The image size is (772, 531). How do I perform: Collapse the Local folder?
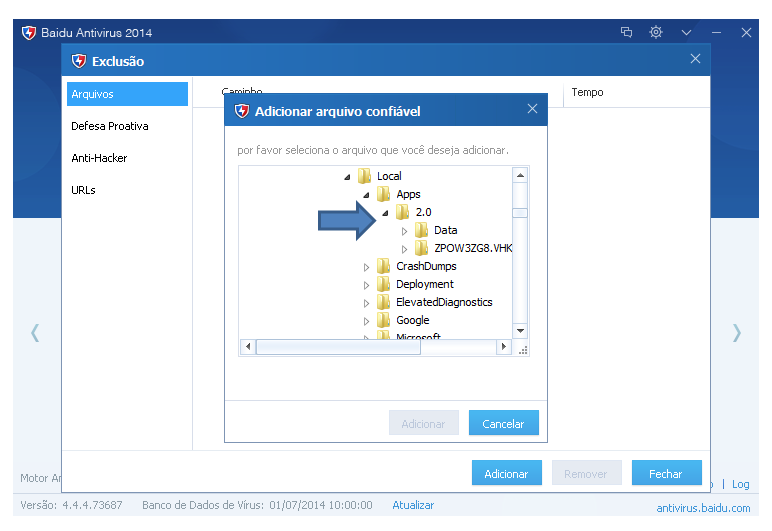[347, 177]
